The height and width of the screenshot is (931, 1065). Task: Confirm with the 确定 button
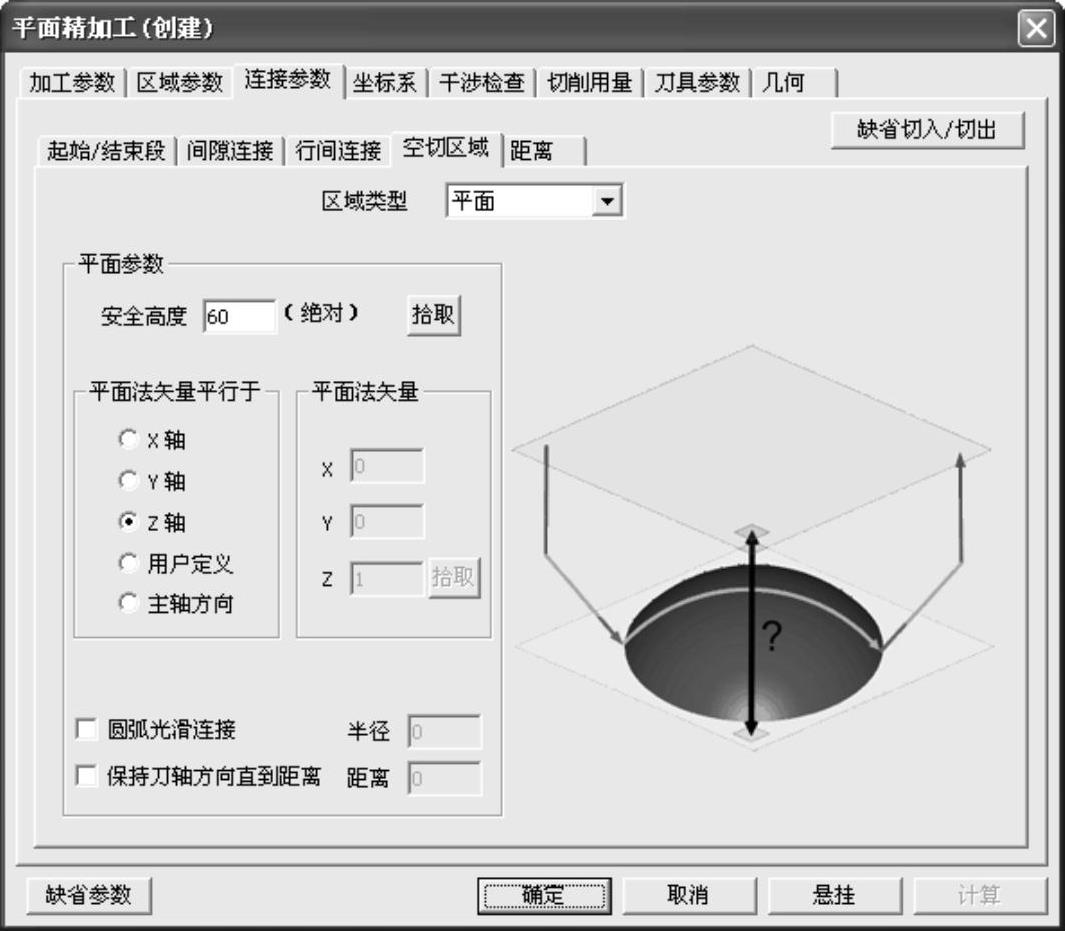pos(544,895)
